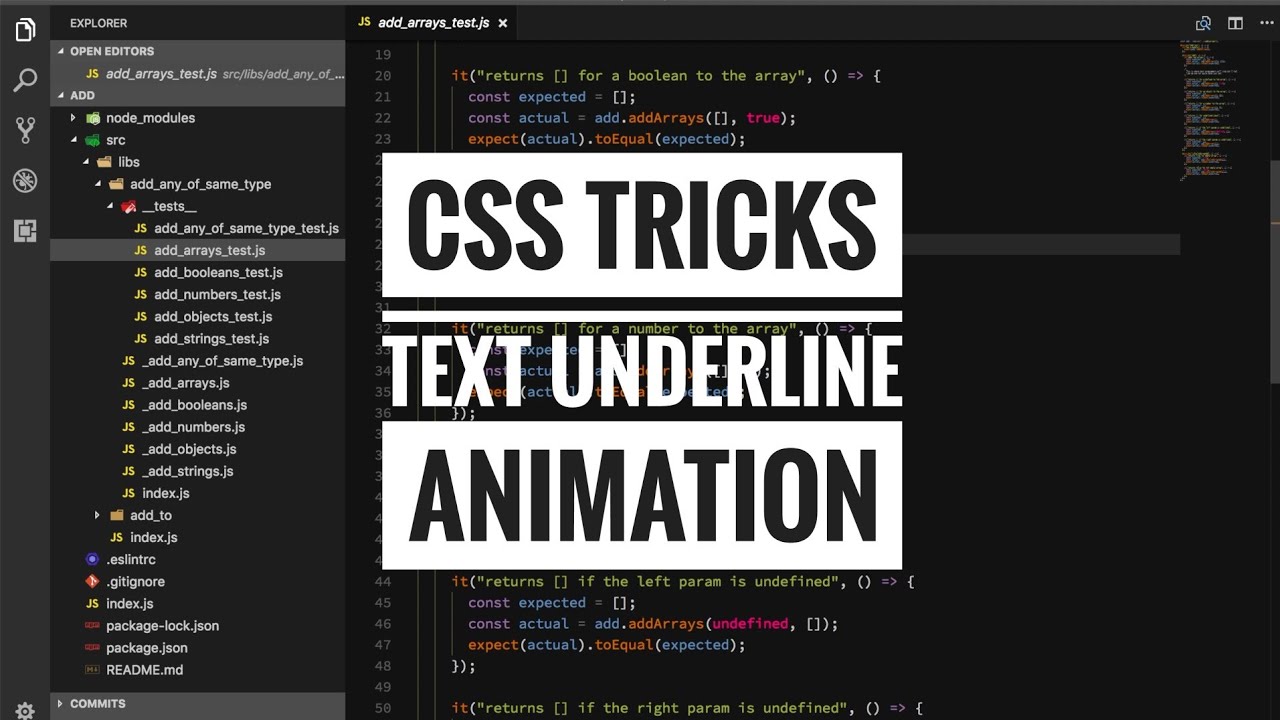Close the add_arrays_test.js editor tab
1280x720 pixels.
502,23
